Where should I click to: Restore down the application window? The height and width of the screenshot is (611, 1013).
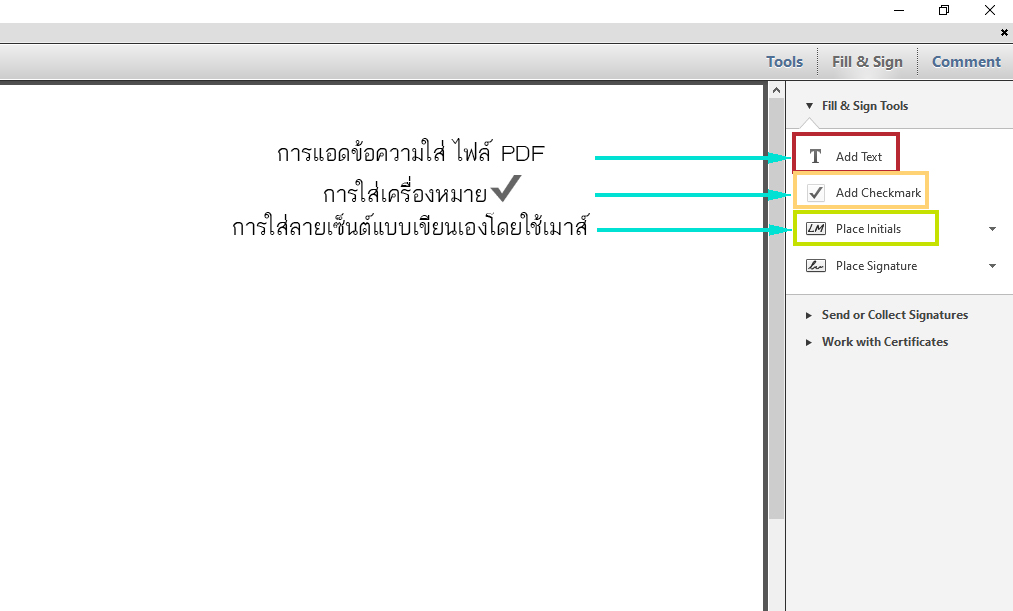click(x=943, y=10)
